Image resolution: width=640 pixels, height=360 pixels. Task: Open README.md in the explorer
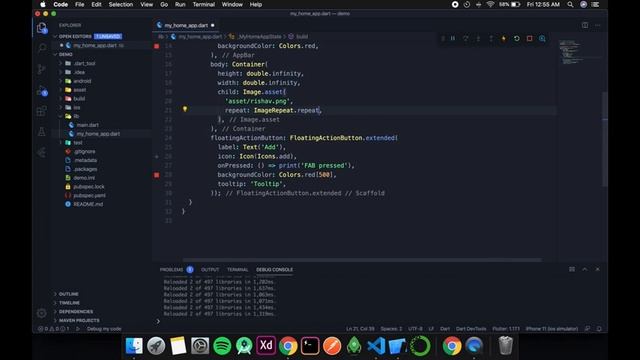[88, 204]
